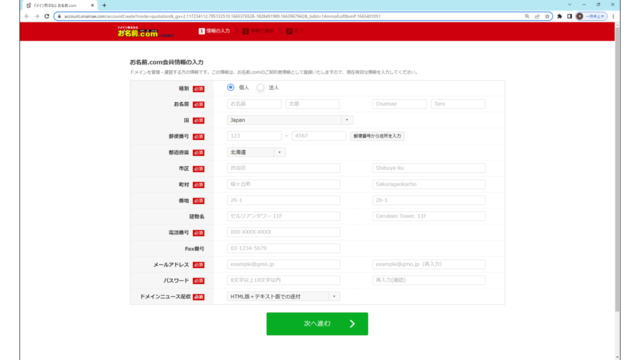Select the 法人 radio button
Screen dimensions: 640x360
[260, 87]
